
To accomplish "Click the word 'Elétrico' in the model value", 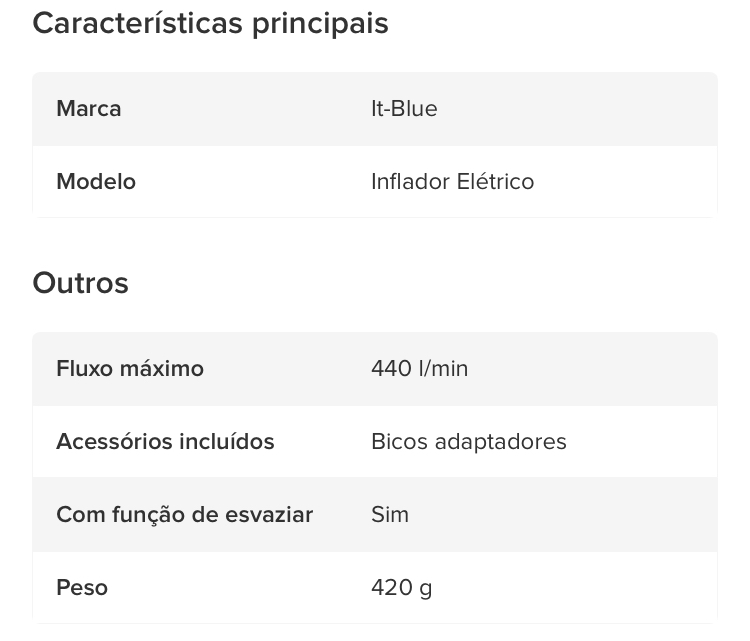I will (x=495, y=182).
